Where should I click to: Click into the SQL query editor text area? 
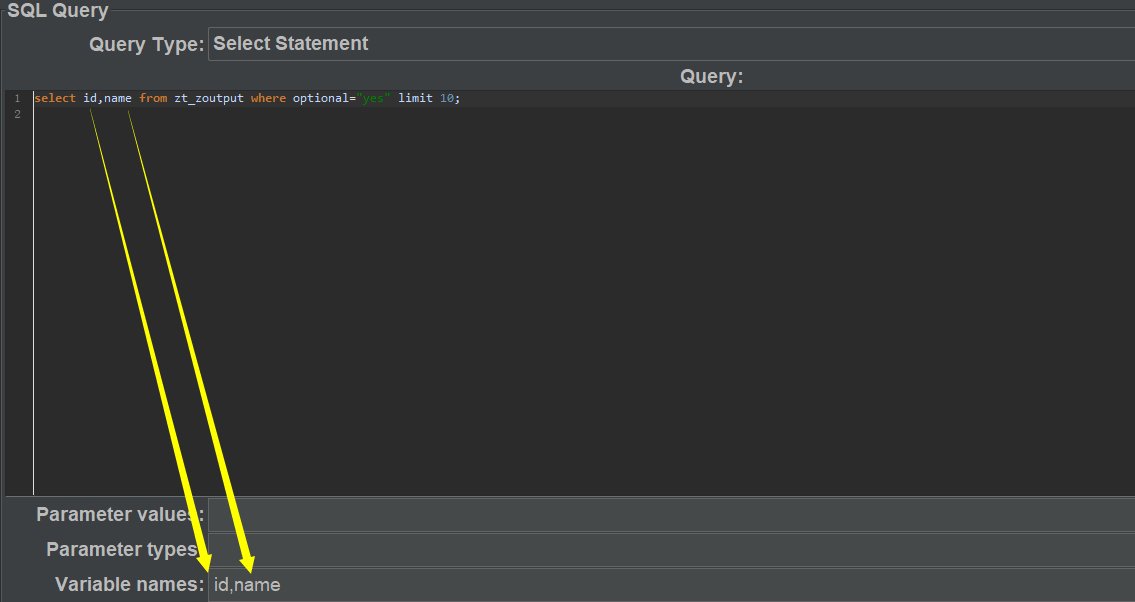(x=583, y=293)
